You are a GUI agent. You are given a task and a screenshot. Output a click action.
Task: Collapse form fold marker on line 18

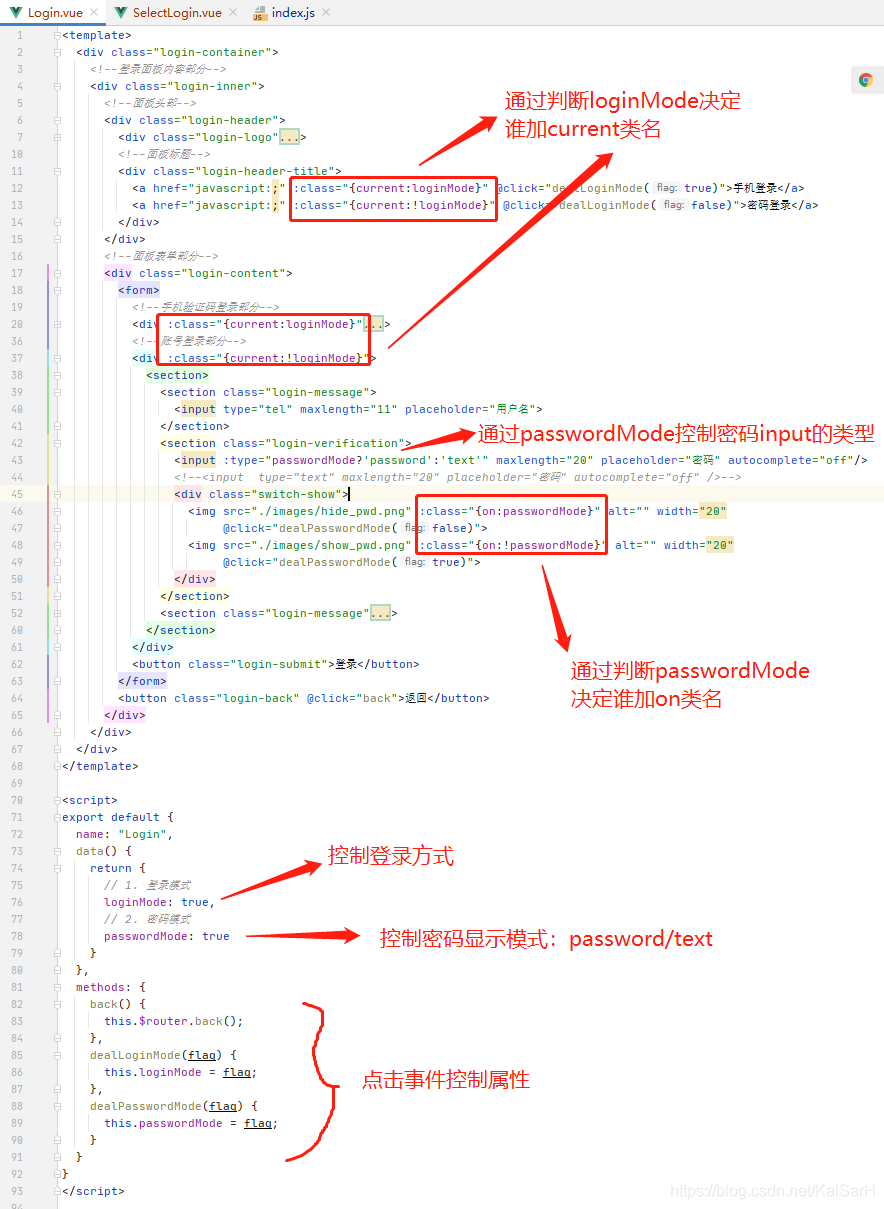pos(56,290)
